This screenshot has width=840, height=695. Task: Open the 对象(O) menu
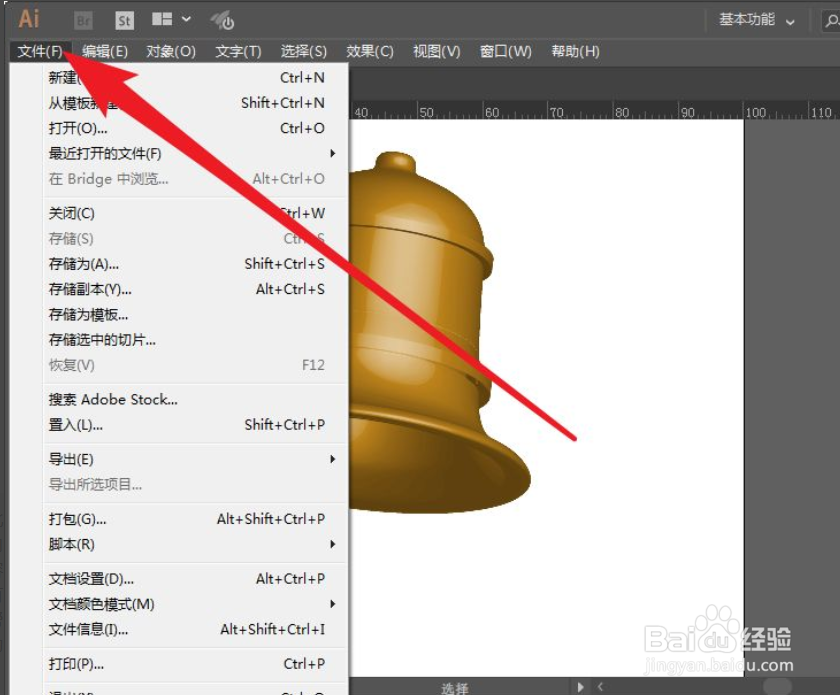point(171,51)
